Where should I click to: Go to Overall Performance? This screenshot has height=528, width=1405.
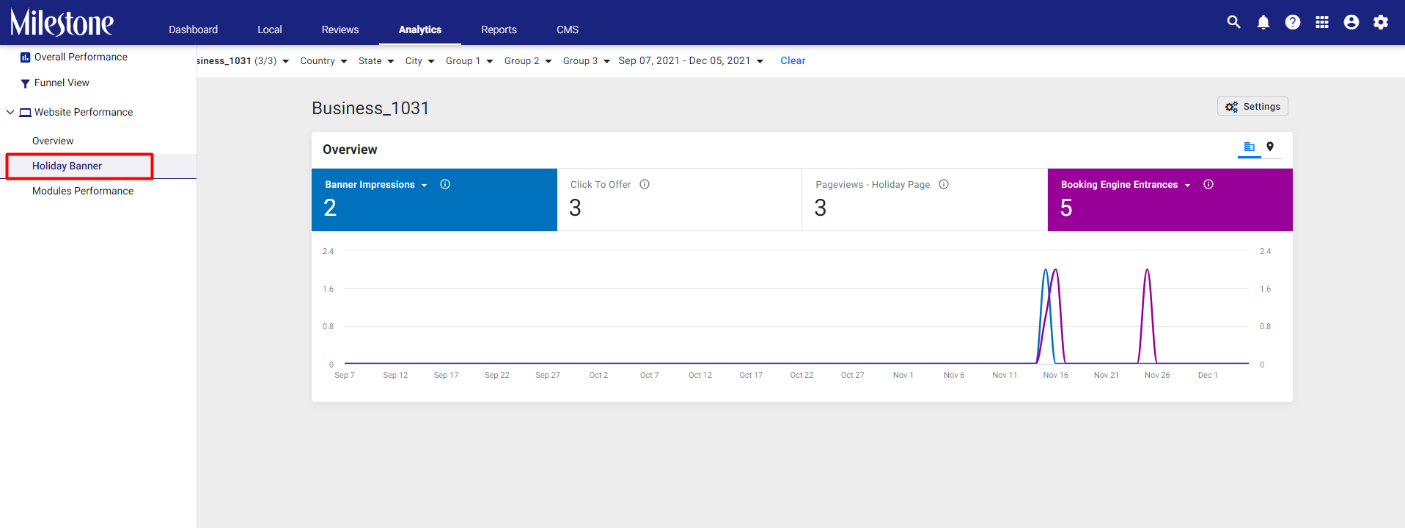[81, 57]
